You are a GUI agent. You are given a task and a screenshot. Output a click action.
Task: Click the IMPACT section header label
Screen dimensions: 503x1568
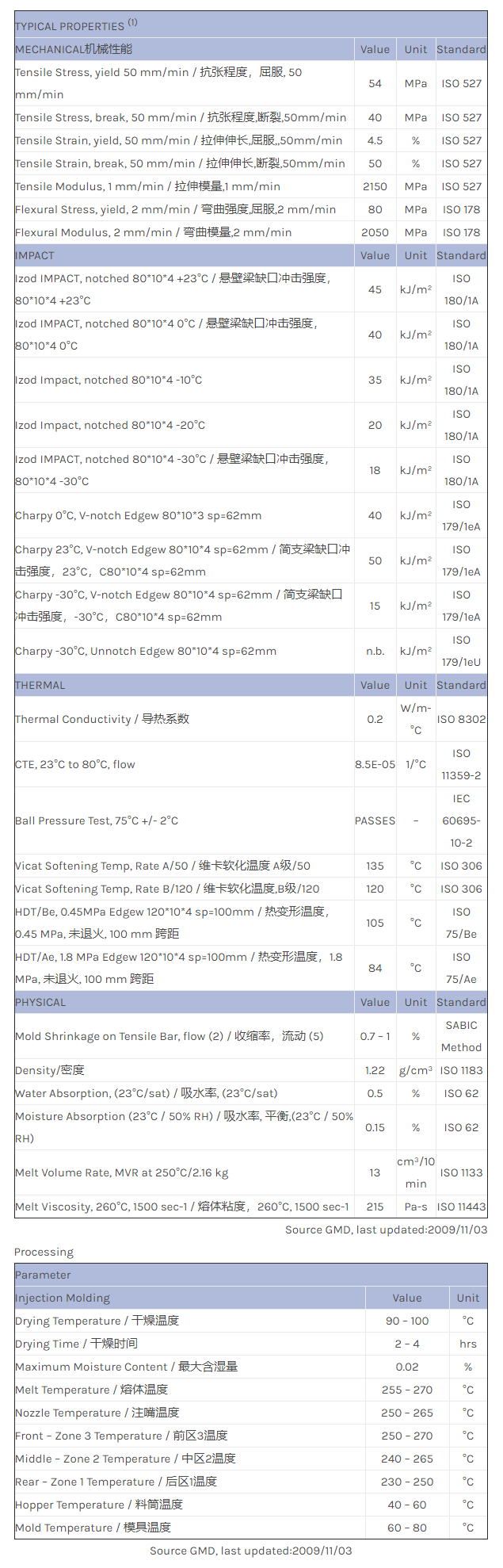pos(35,255)
